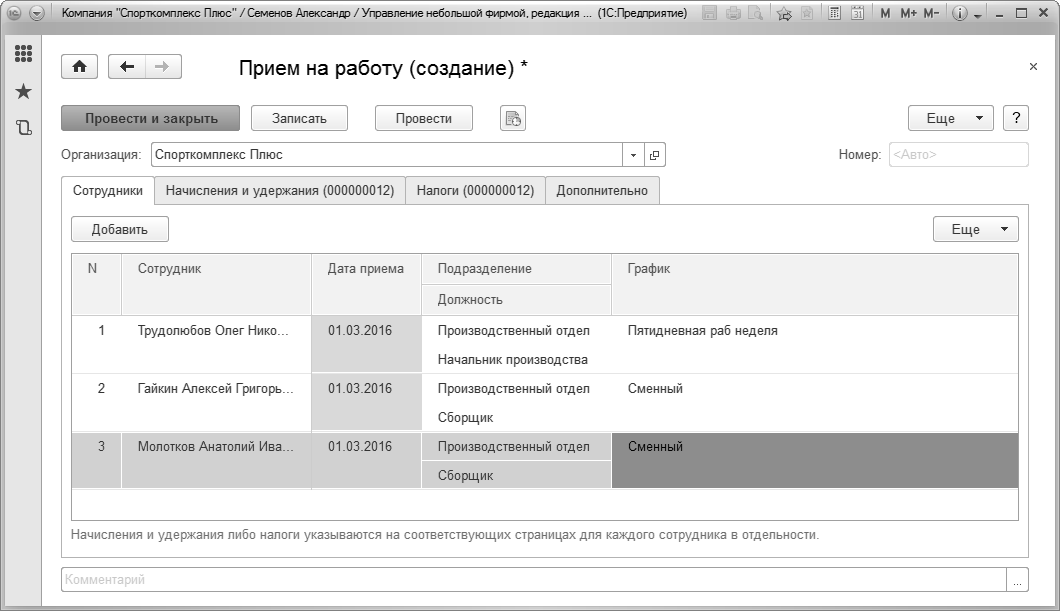Open the calendar icon

tap(857, 13)
